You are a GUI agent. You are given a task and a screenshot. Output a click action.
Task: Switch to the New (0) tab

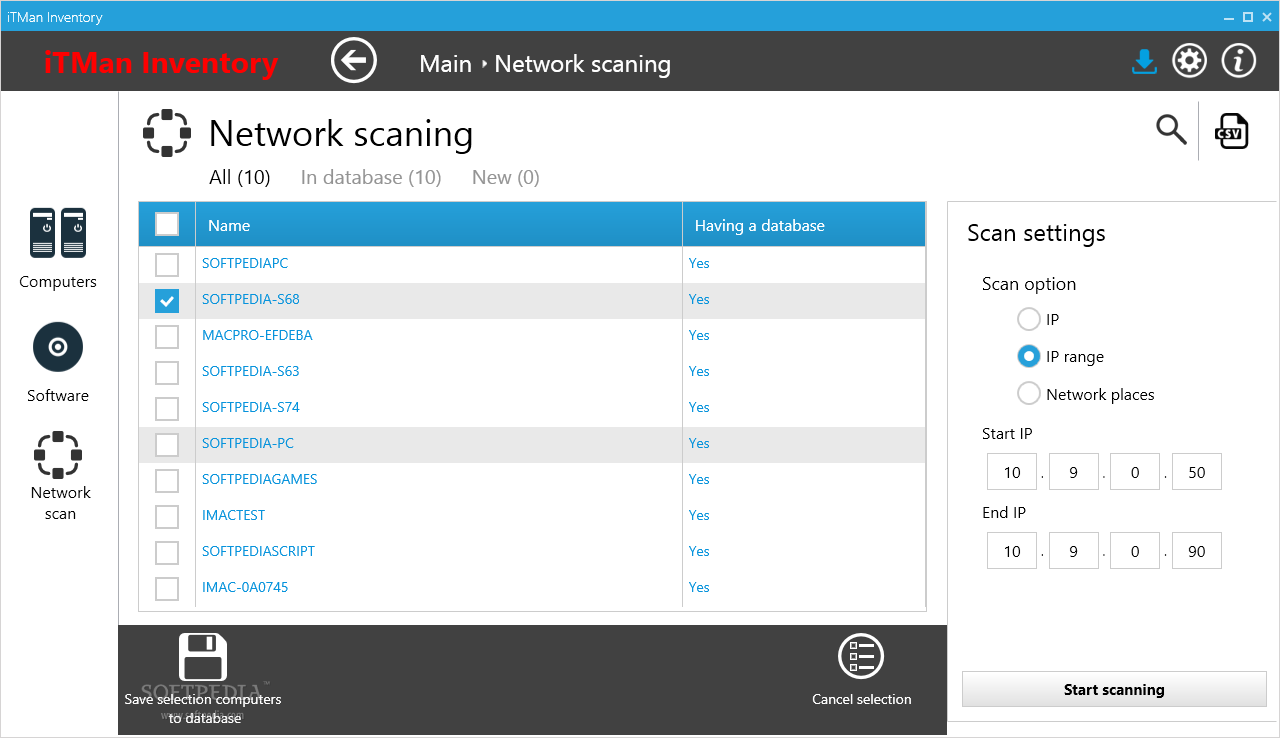click(x=506, y=177)
